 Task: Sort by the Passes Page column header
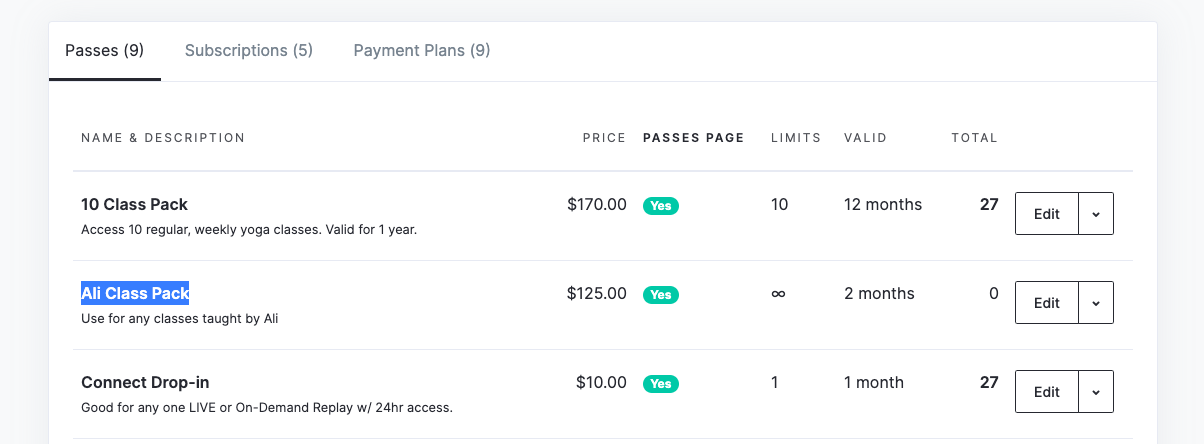click(x=693, y=138)
